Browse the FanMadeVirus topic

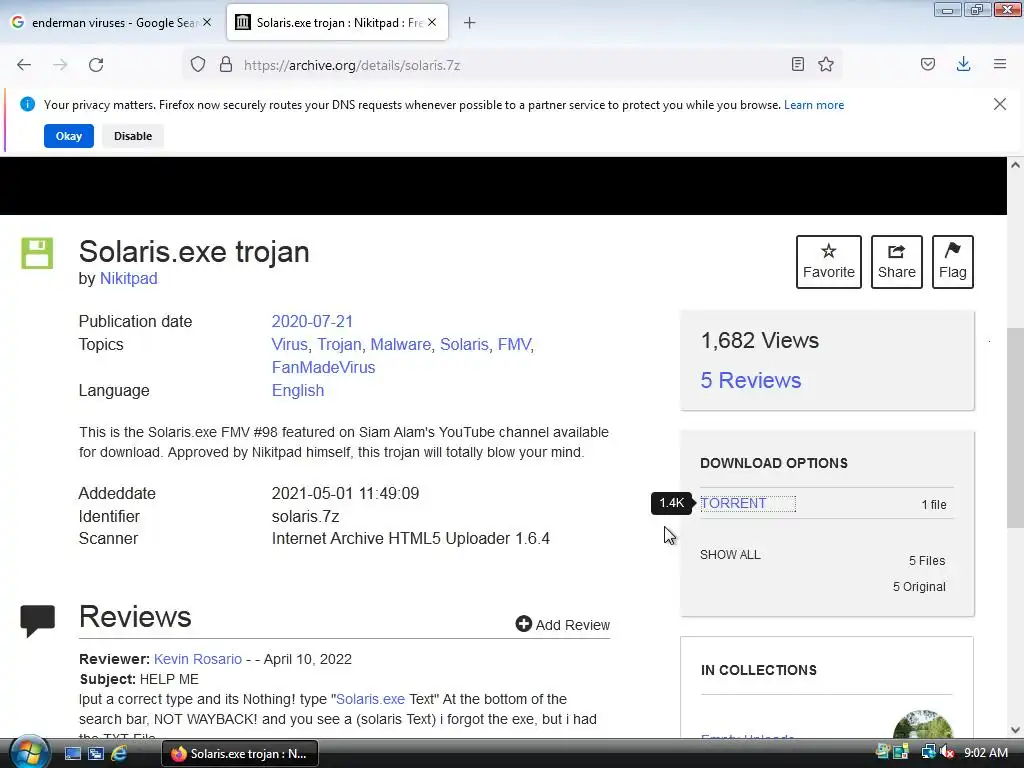(x=323, y=367)
